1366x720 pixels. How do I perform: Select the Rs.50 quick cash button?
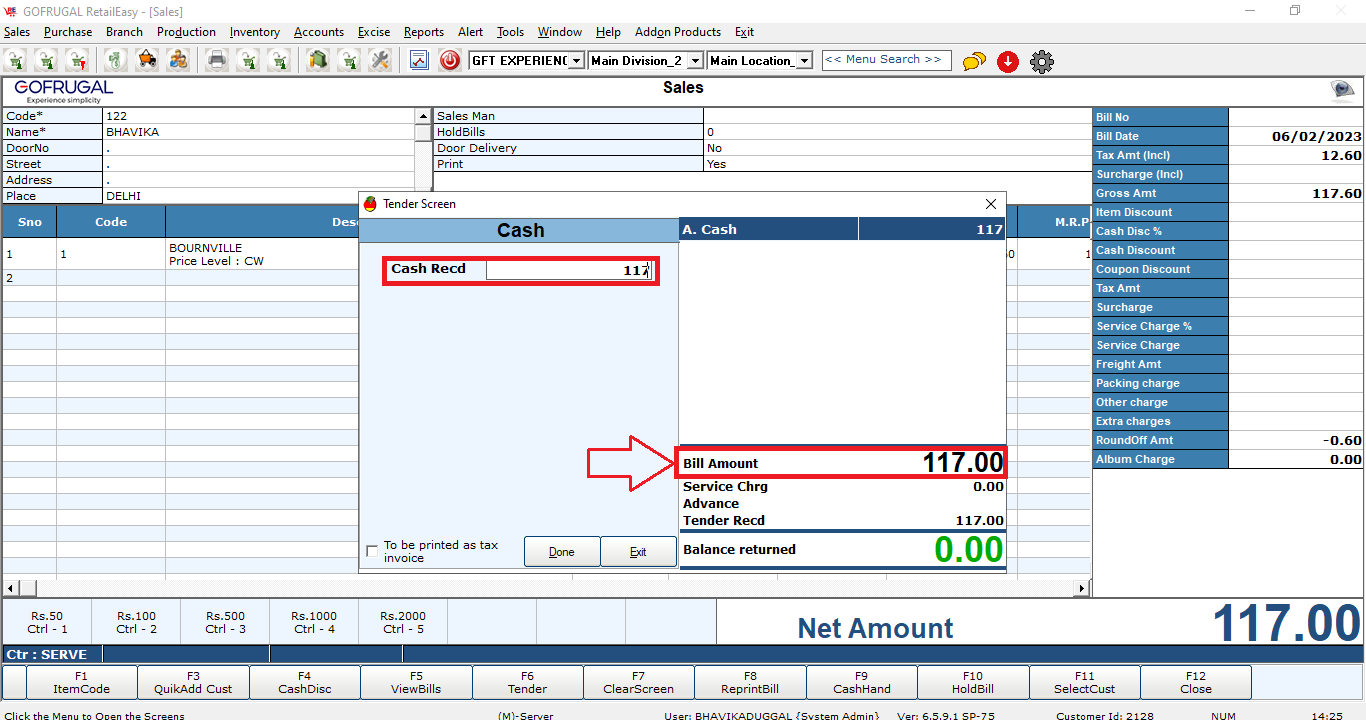click(x=47, y=622)
